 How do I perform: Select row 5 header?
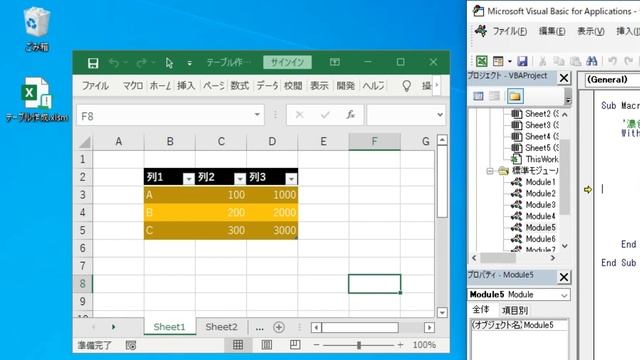point(83,230)
